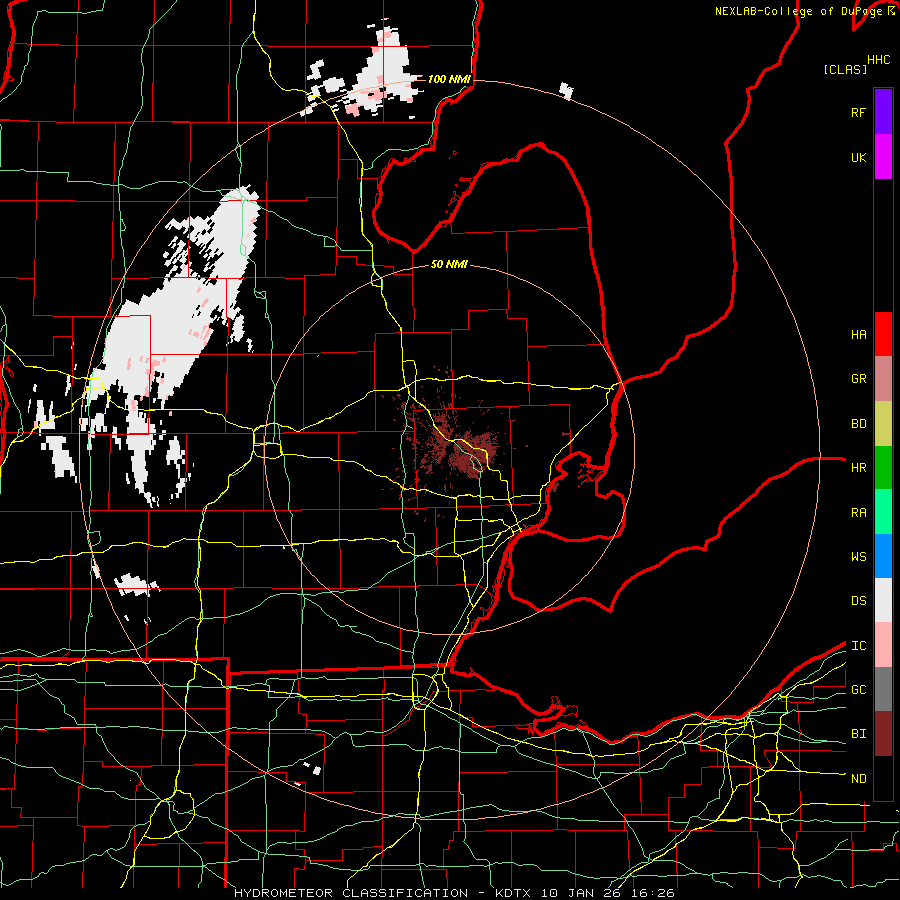
Task: Select the BD yellow legend block
Action: (x=883, y=424)
